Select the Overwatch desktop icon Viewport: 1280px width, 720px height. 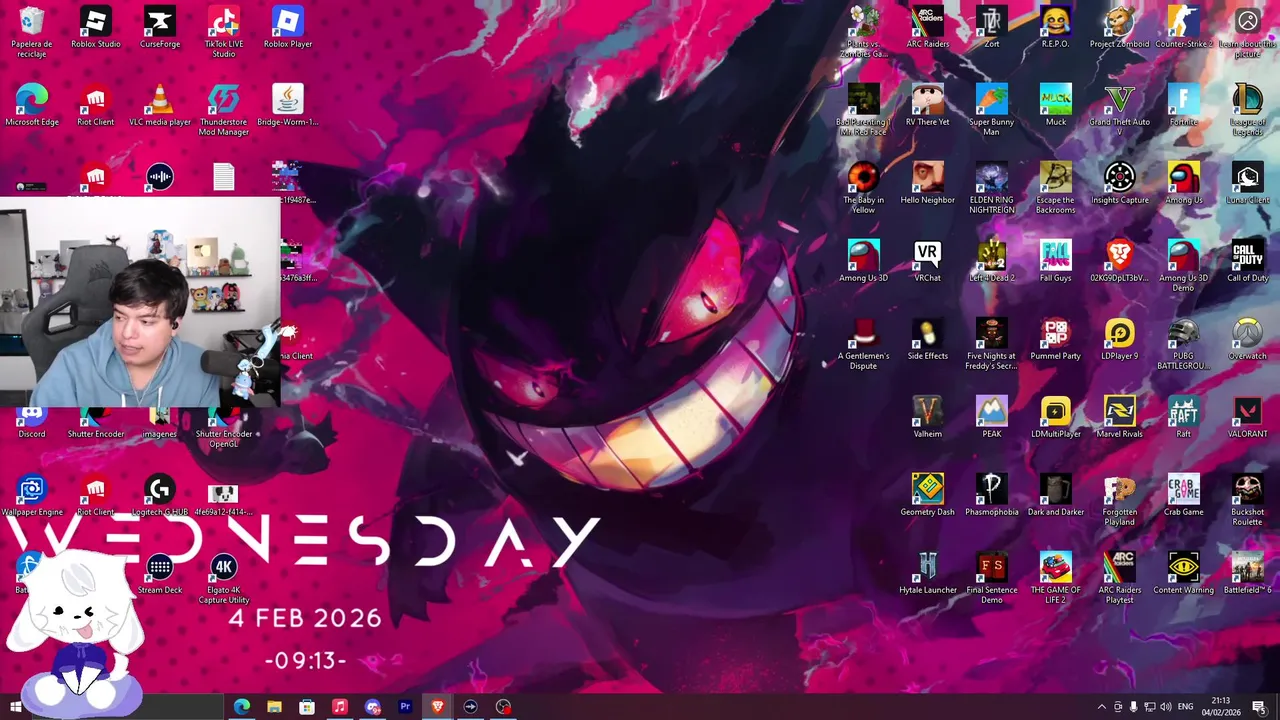1248,340
